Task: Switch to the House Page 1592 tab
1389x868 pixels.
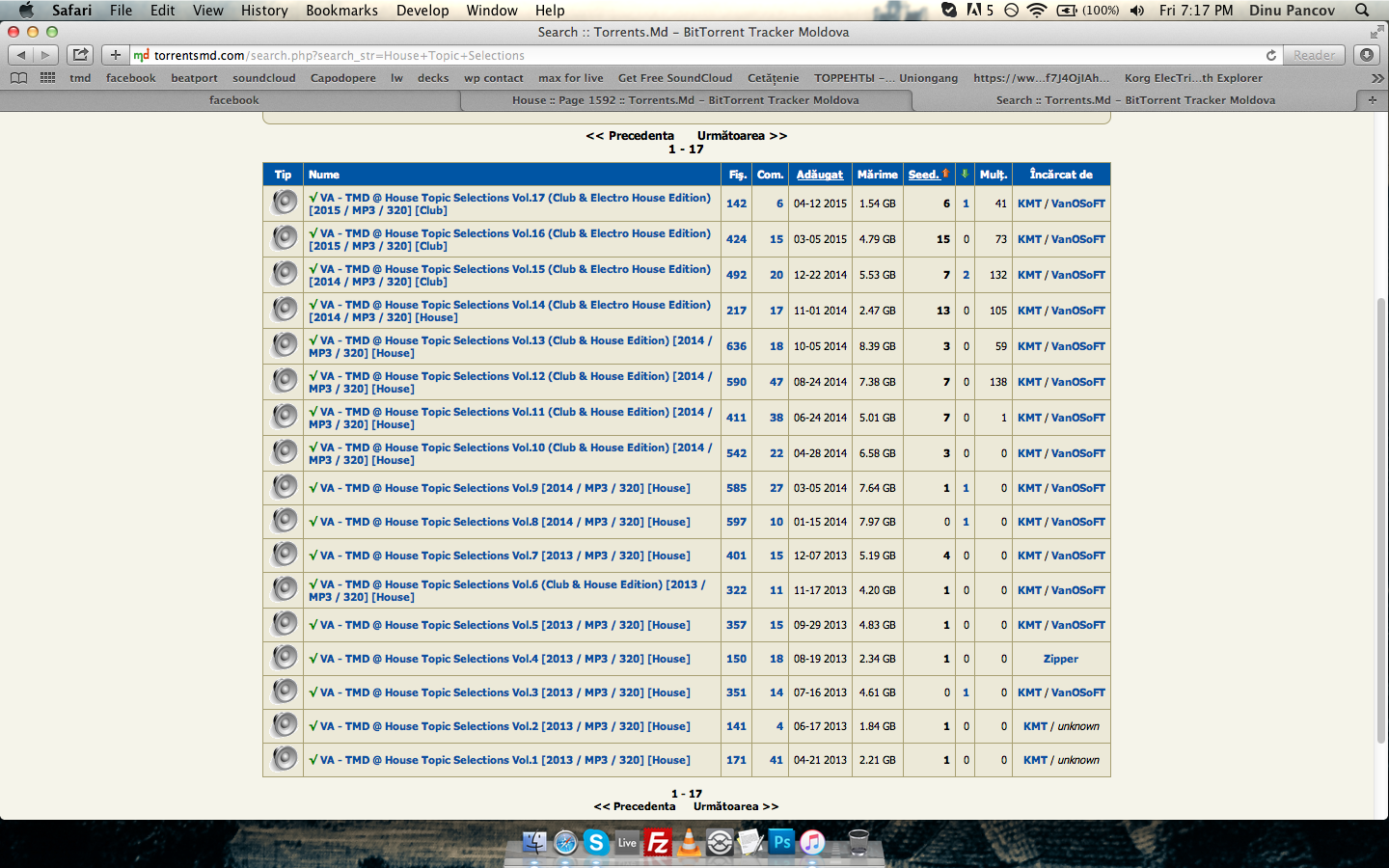Action: (x=685, y=100)
